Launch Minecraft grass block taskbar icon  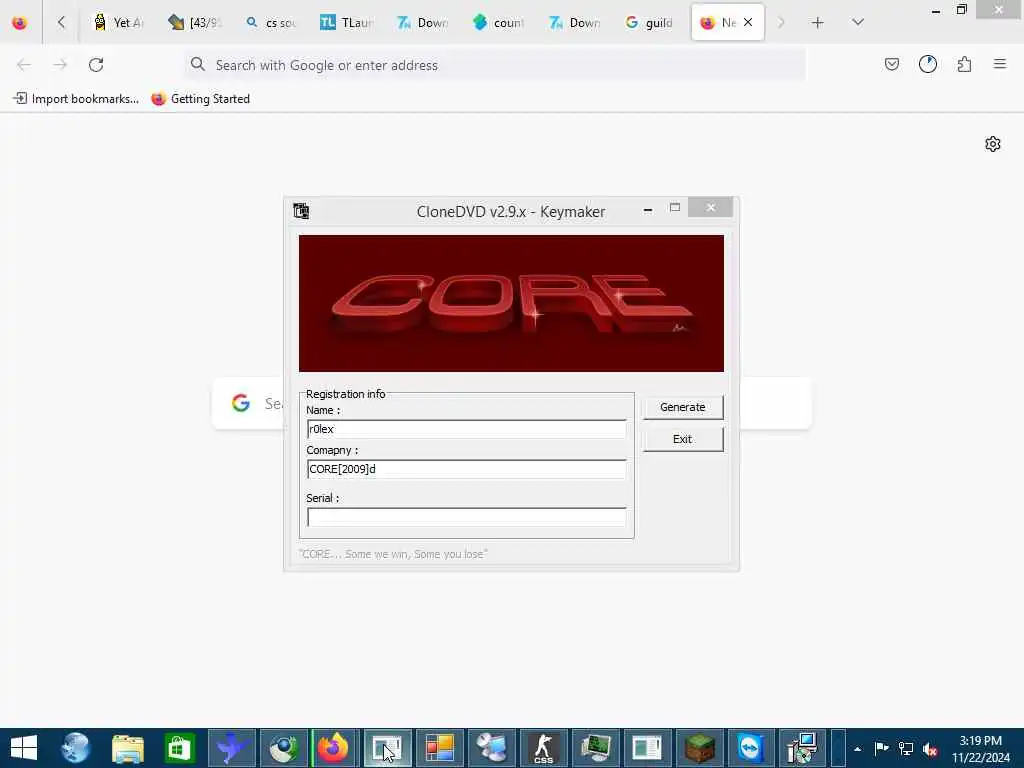click(x=699, y=748)
